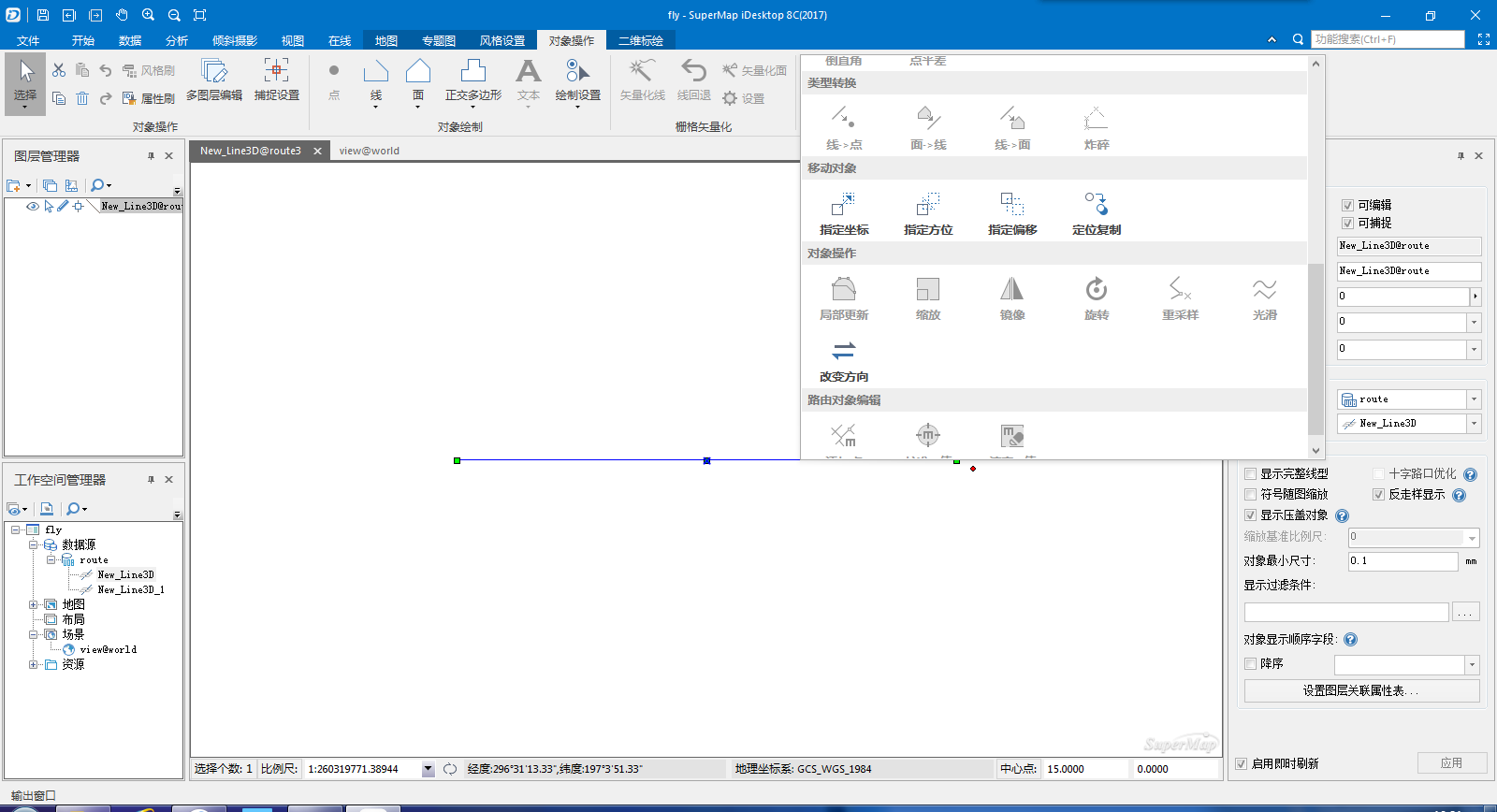Close the New_Line3D@route3 tab
Viewport: 1497px width, 812px height.
pyautogui.click(x=317, y=151)
